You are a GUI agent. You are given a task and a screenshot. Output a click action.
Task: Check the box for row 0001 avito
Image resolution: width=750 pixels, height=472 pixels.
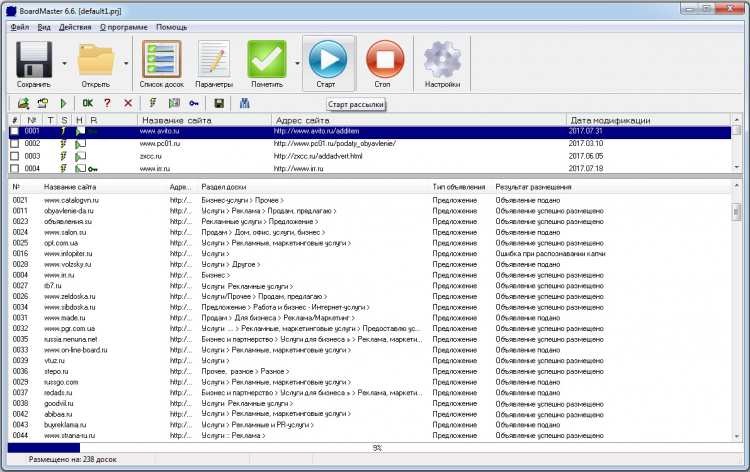click(14, 131)
